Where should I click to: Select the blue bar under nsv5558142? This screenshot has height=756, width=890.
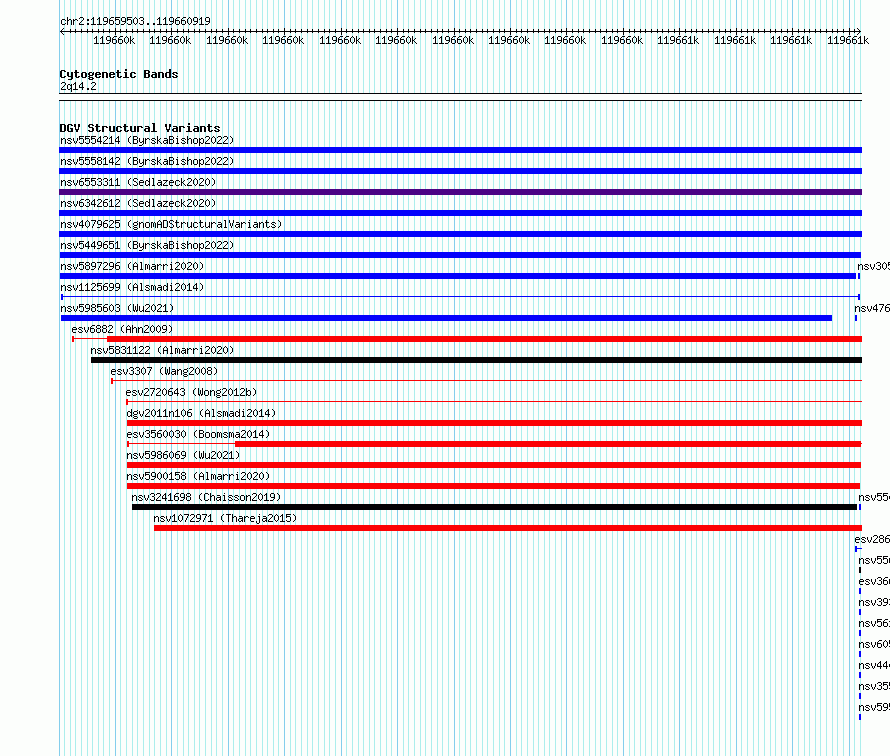pyautogui.click(x=460, y=171)
